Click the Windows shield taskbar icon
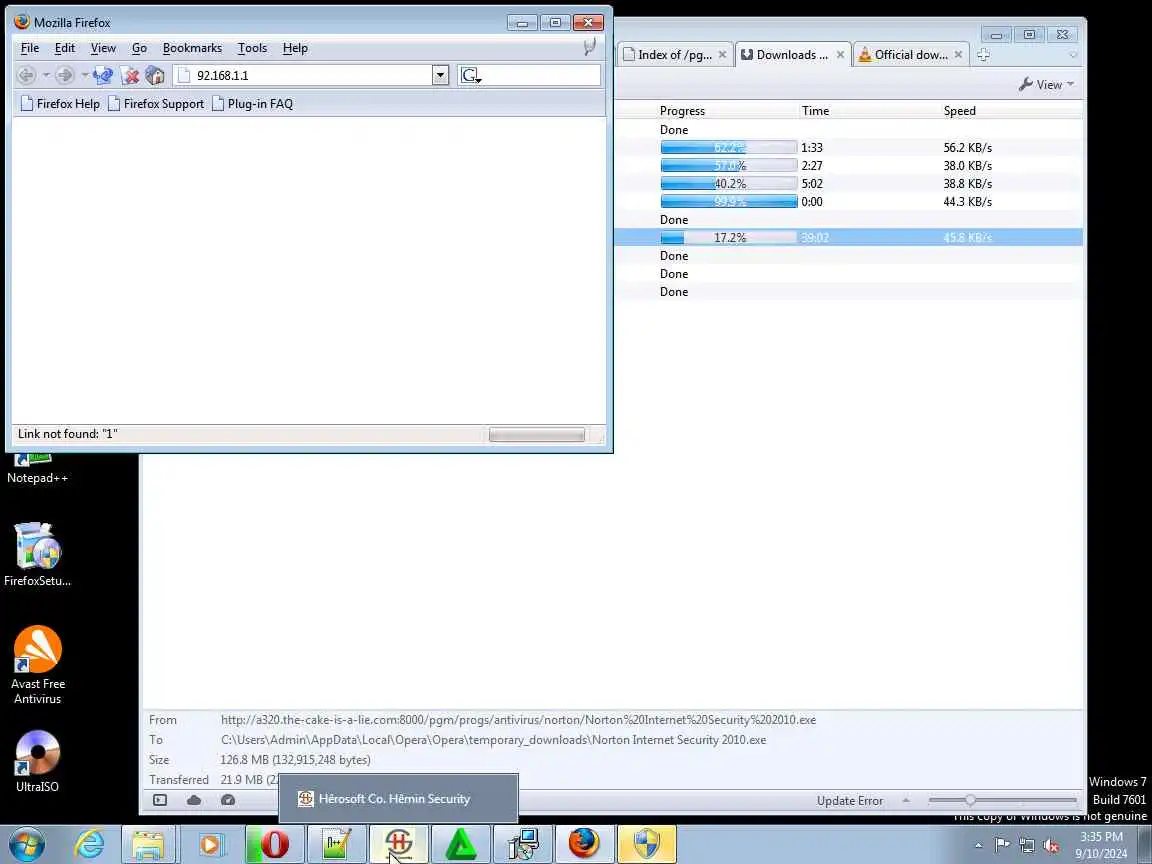This screenshot has height=864, width=1152. 647,844
